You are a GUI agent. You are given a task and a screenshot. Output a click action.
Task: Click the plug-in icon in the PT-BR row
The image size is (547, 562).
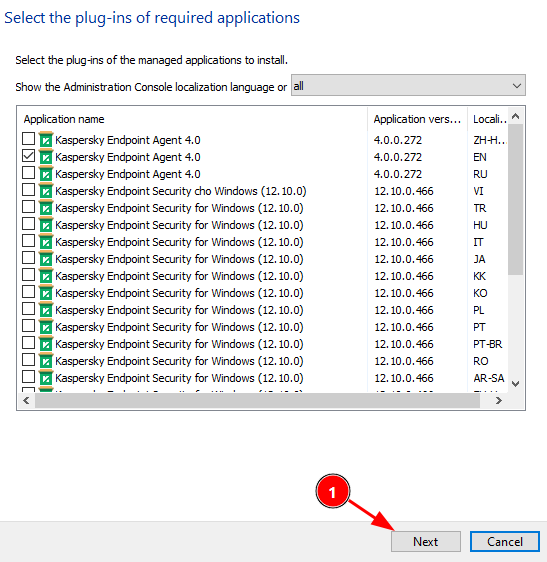point(46,344)
